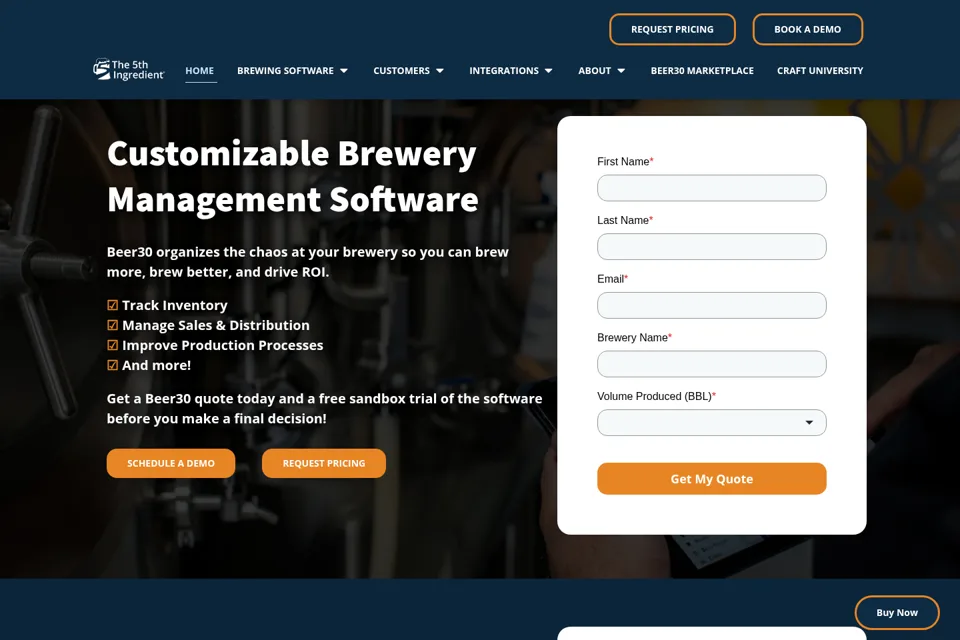Click the checkmark beside Track Inventory

113,305
